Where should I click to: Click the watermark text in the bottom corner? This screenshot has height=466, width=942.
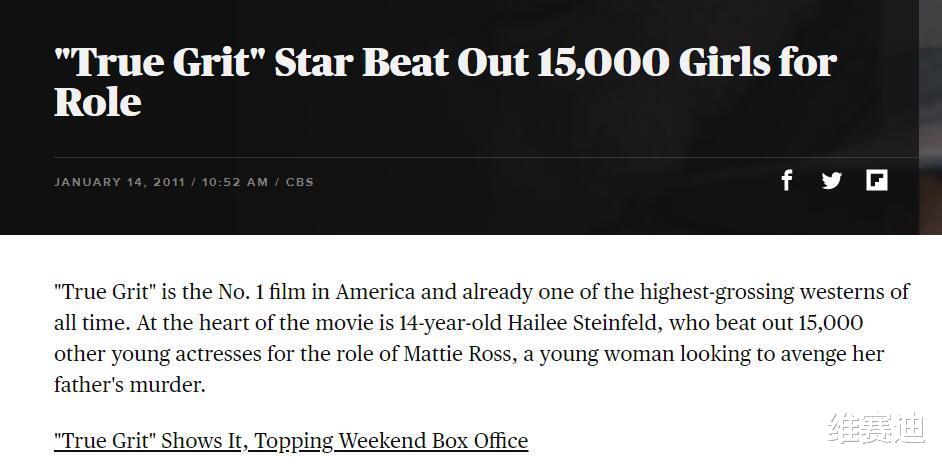tap(876, 428)
